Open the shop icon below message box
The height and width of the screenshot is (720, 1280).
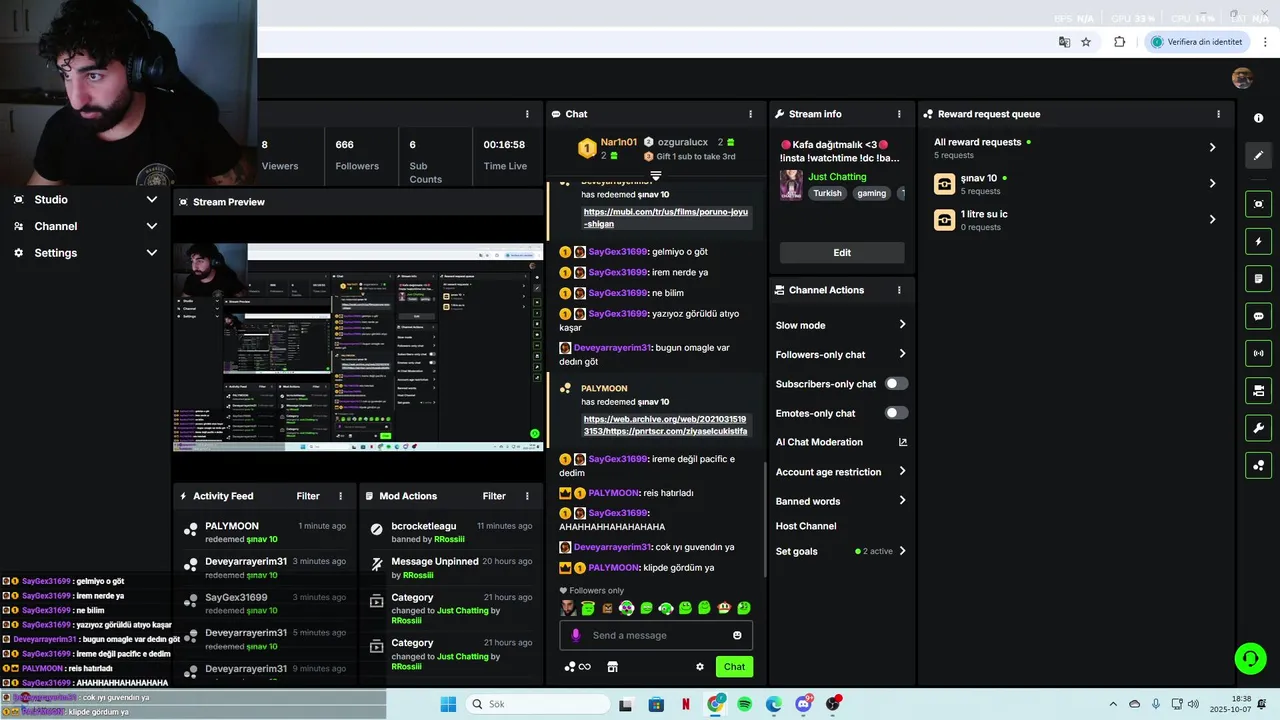613,667
